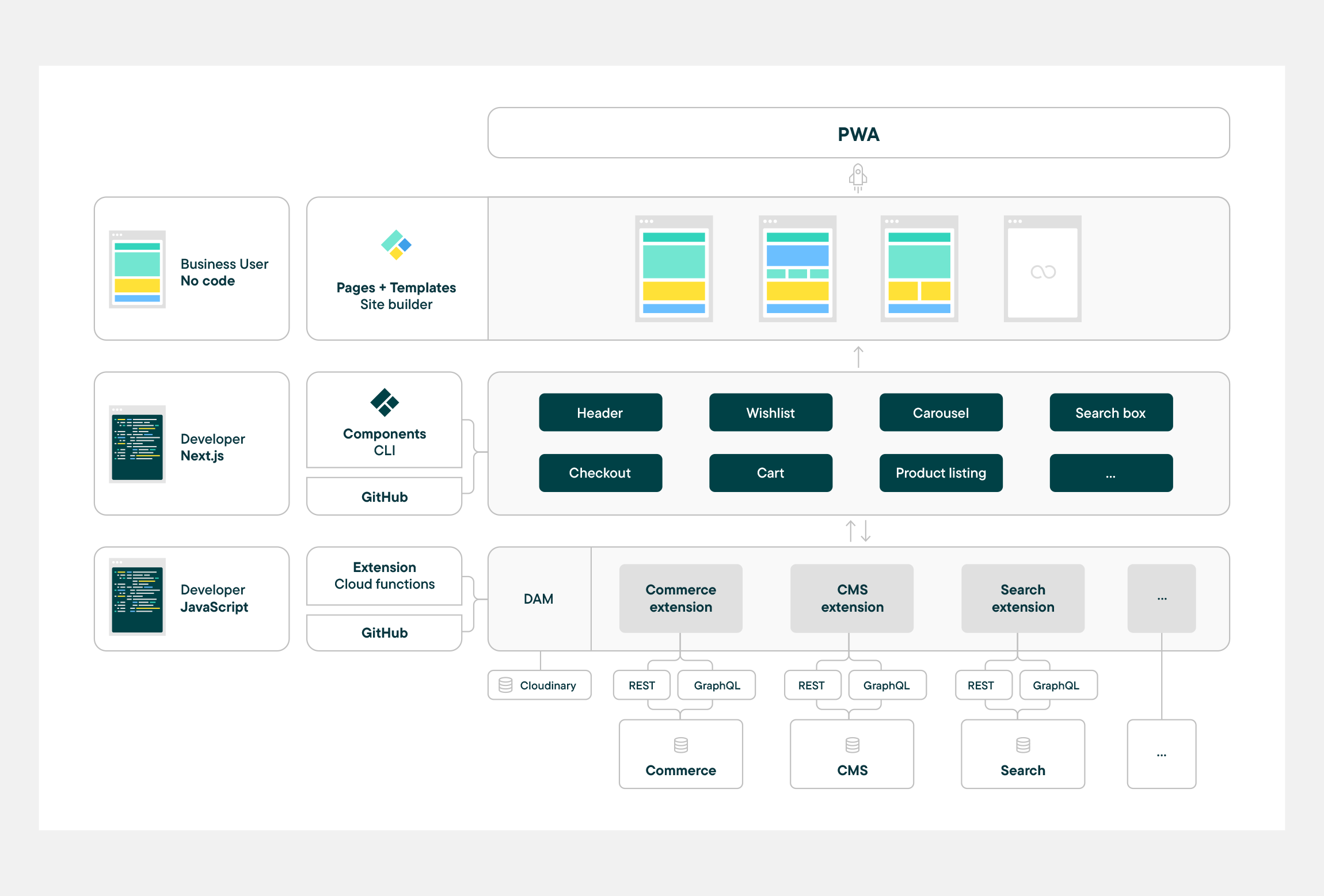
Task: Click the PWA box
Action: pyautogui.click(x=858, y=133)
